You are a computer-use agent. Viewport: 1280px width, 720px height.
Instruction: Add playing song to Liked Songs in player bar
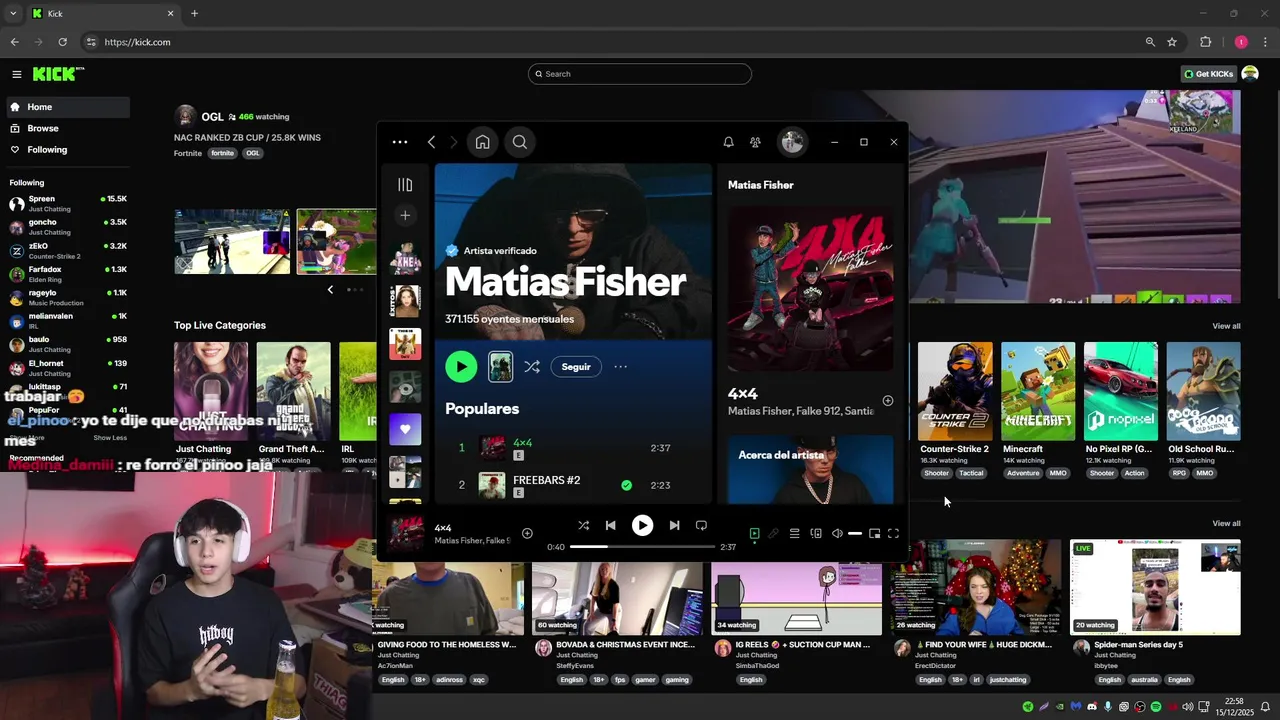pyautogui.click(x=527, y=533)
